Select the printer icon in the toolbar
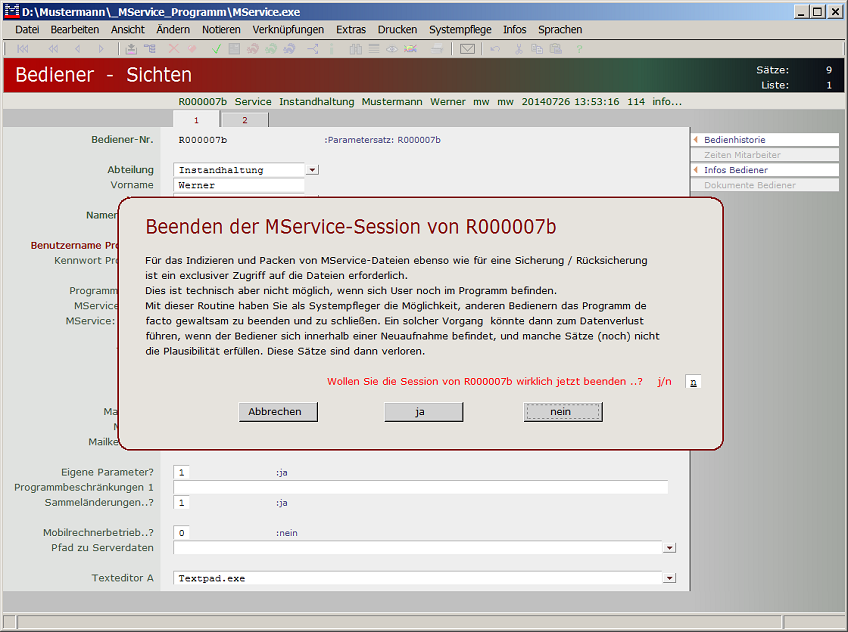Screen dimensions: 848x632 435,47
